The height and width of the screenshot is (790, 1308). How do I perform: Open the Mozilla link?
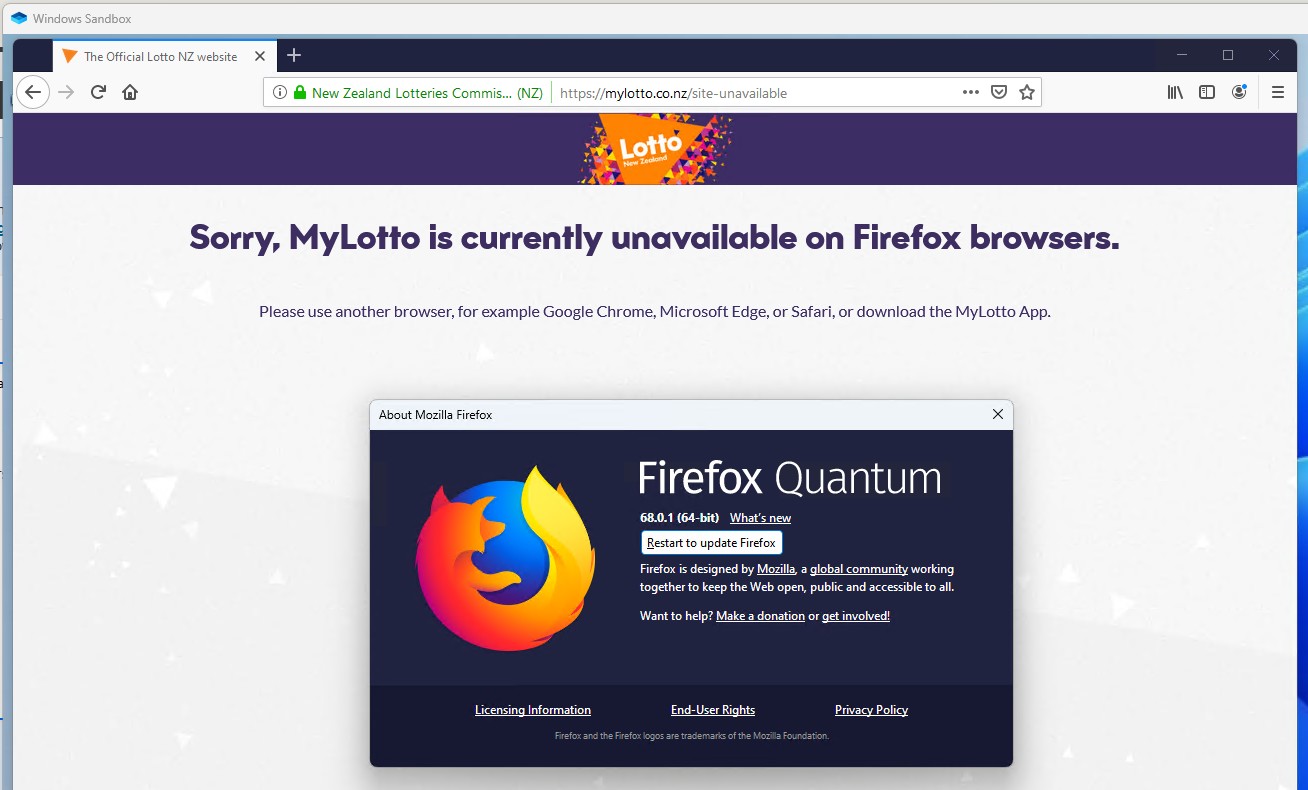776,569
